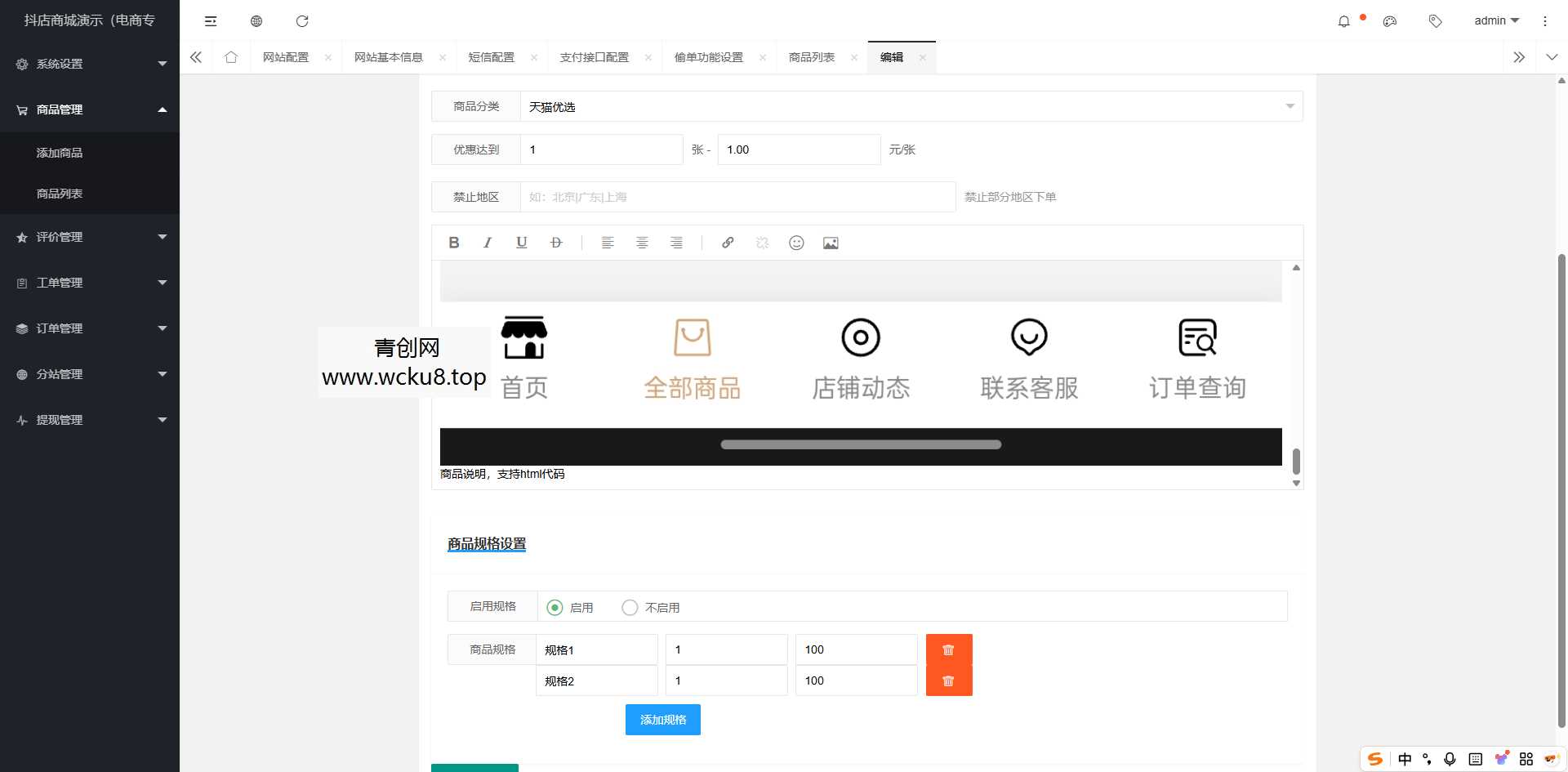Refresh the page using the reload icon
Viewport: 1568px width, 772px height.
(x=302, y=20)
